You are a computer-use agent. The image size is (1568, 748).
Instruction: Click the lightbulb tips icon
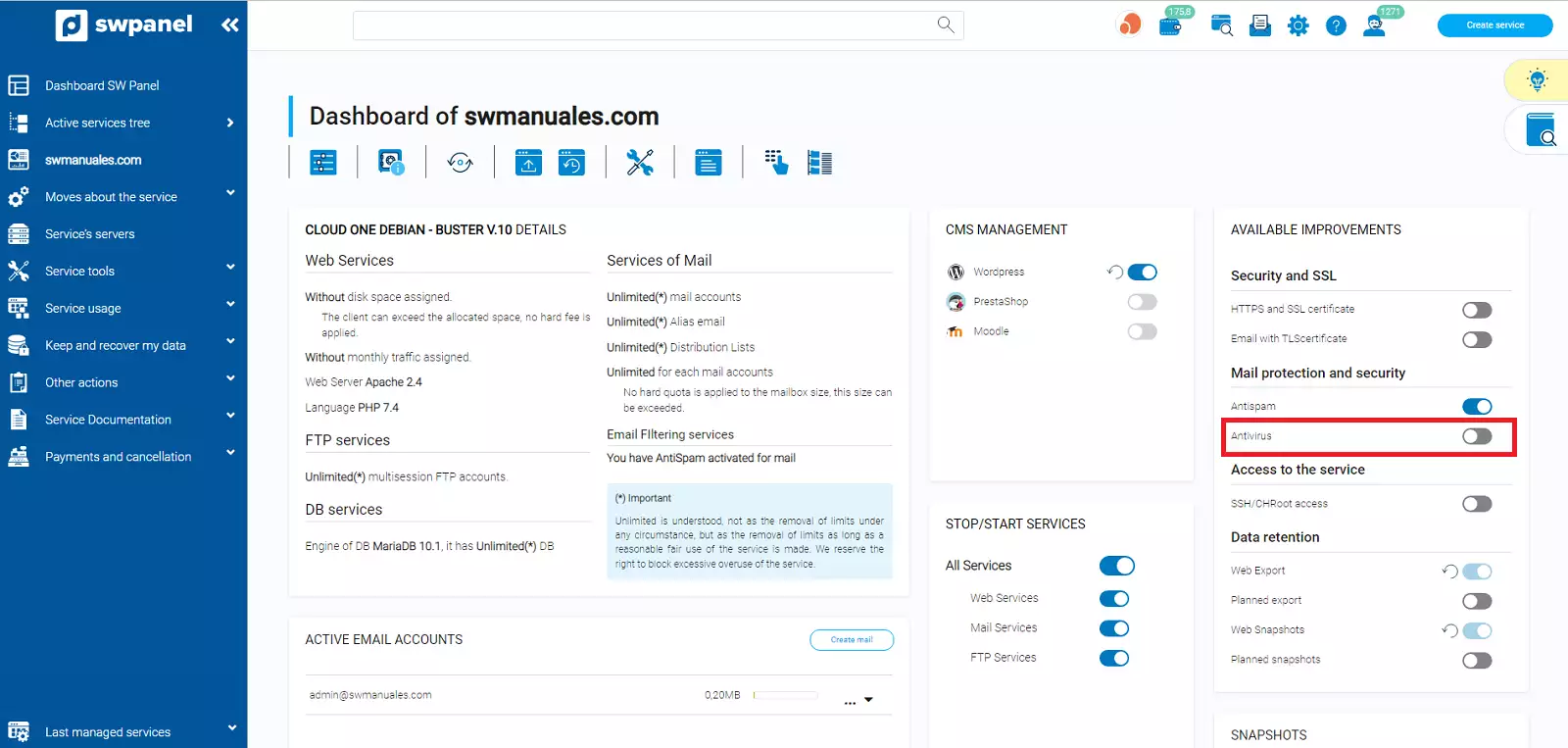1537,80
